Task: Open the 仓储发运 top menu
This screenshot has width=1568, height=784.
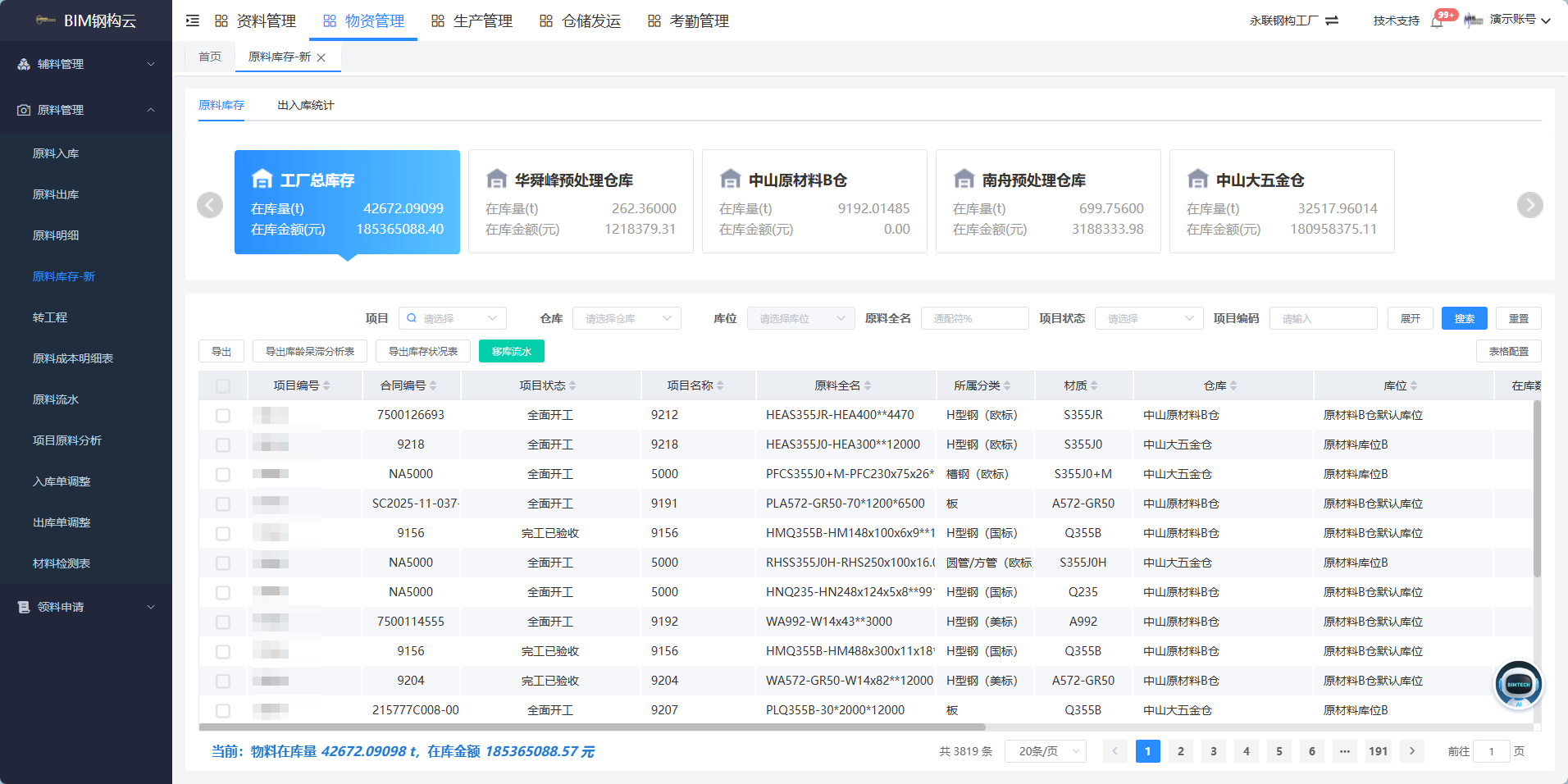Action: pos(580,21)
